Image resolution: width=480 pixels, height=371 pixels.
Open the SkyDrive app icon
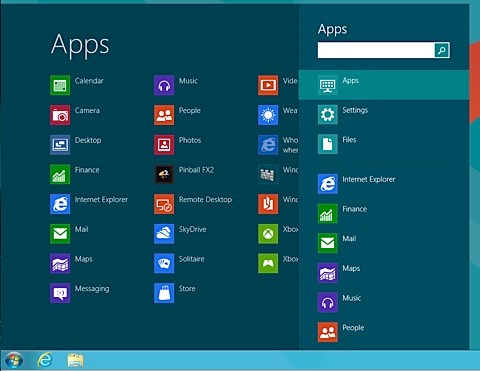coord(164,234)
